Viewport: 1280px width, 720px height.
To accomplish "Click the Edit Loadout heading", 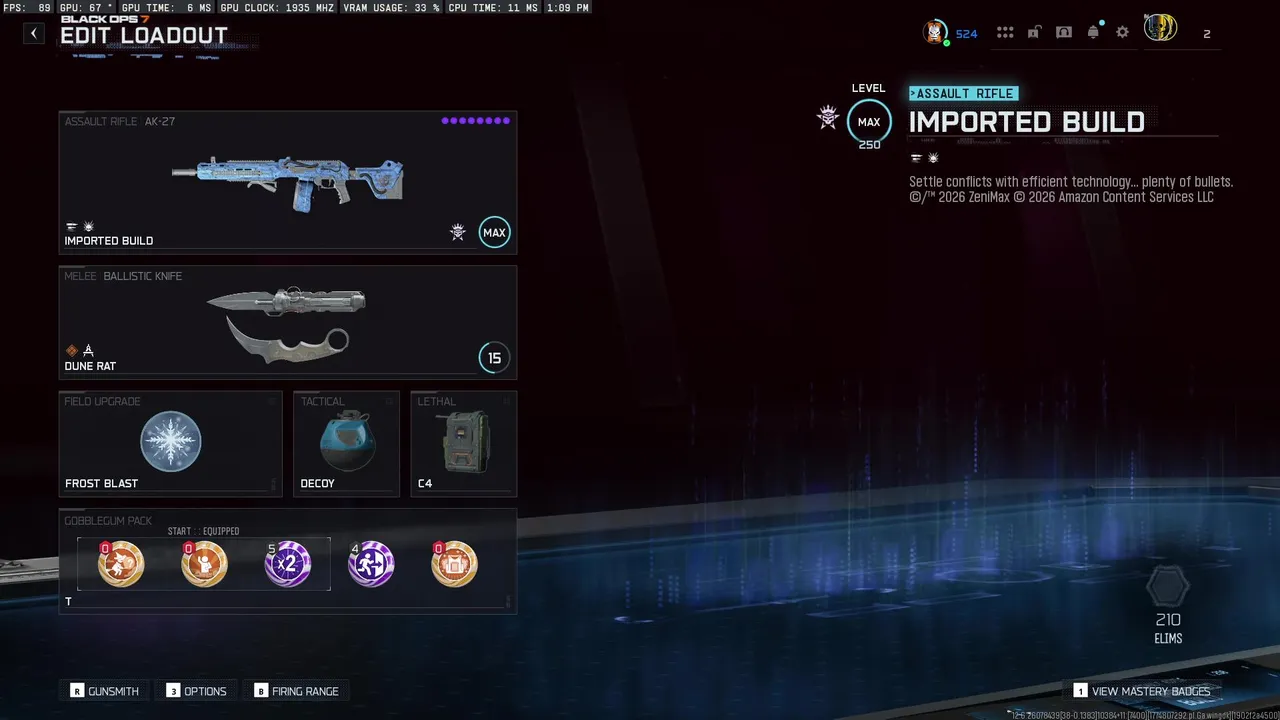I will (144, 36).
